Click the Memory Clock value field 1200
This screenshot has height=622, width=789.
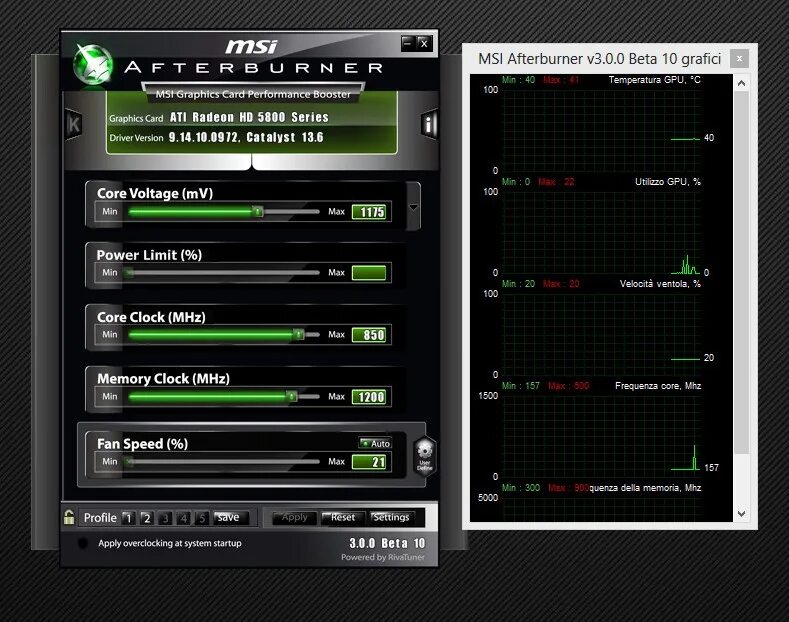tap(371, 397)
